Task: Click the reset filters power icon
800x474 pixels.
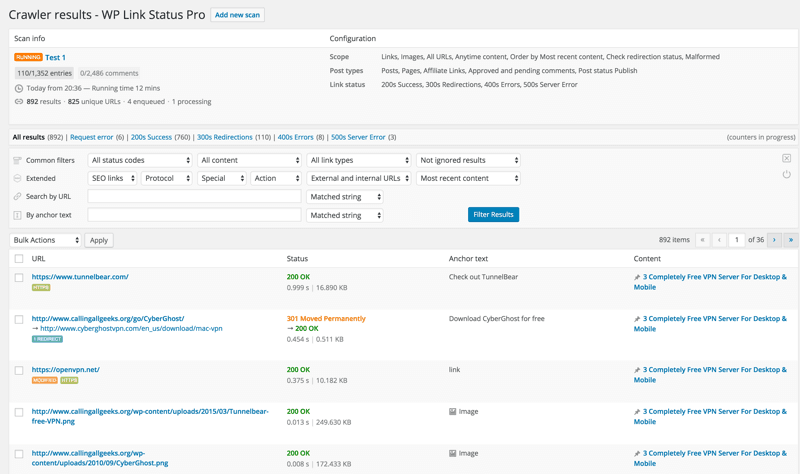Action: point(787,174)
